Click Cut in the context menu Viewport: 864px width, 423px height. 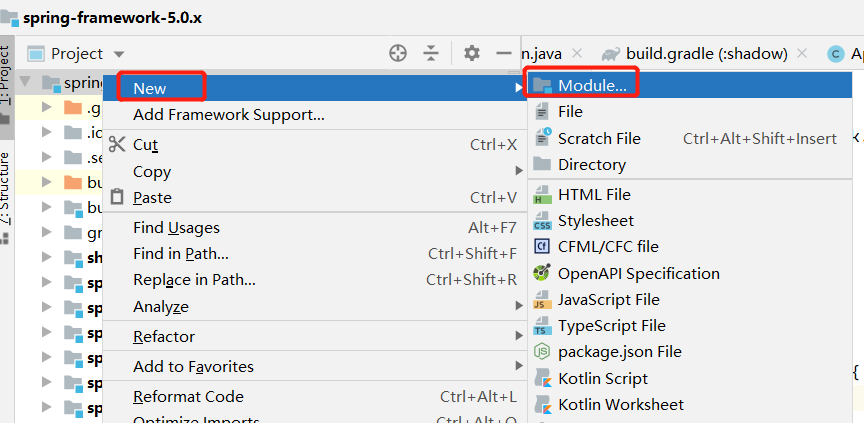click(314, 145)
